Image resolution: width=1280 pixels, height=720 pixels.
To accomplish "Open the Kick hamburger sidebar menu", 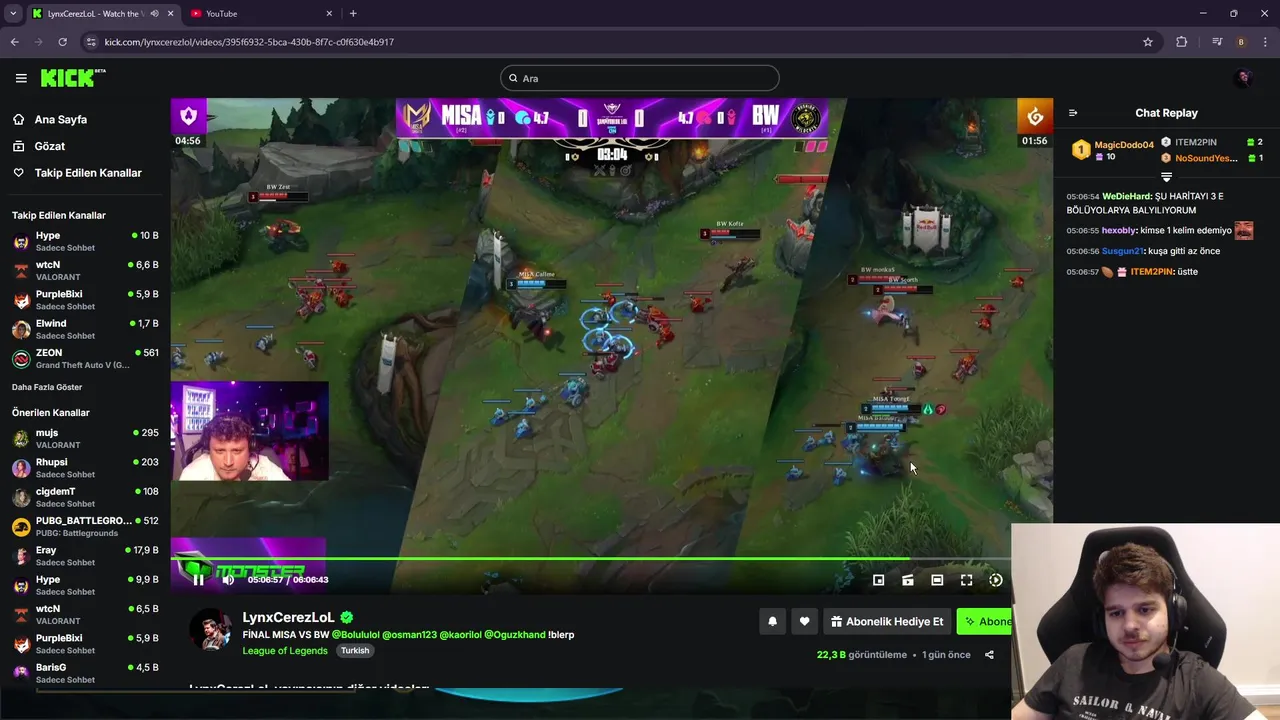I will point(21,78).
